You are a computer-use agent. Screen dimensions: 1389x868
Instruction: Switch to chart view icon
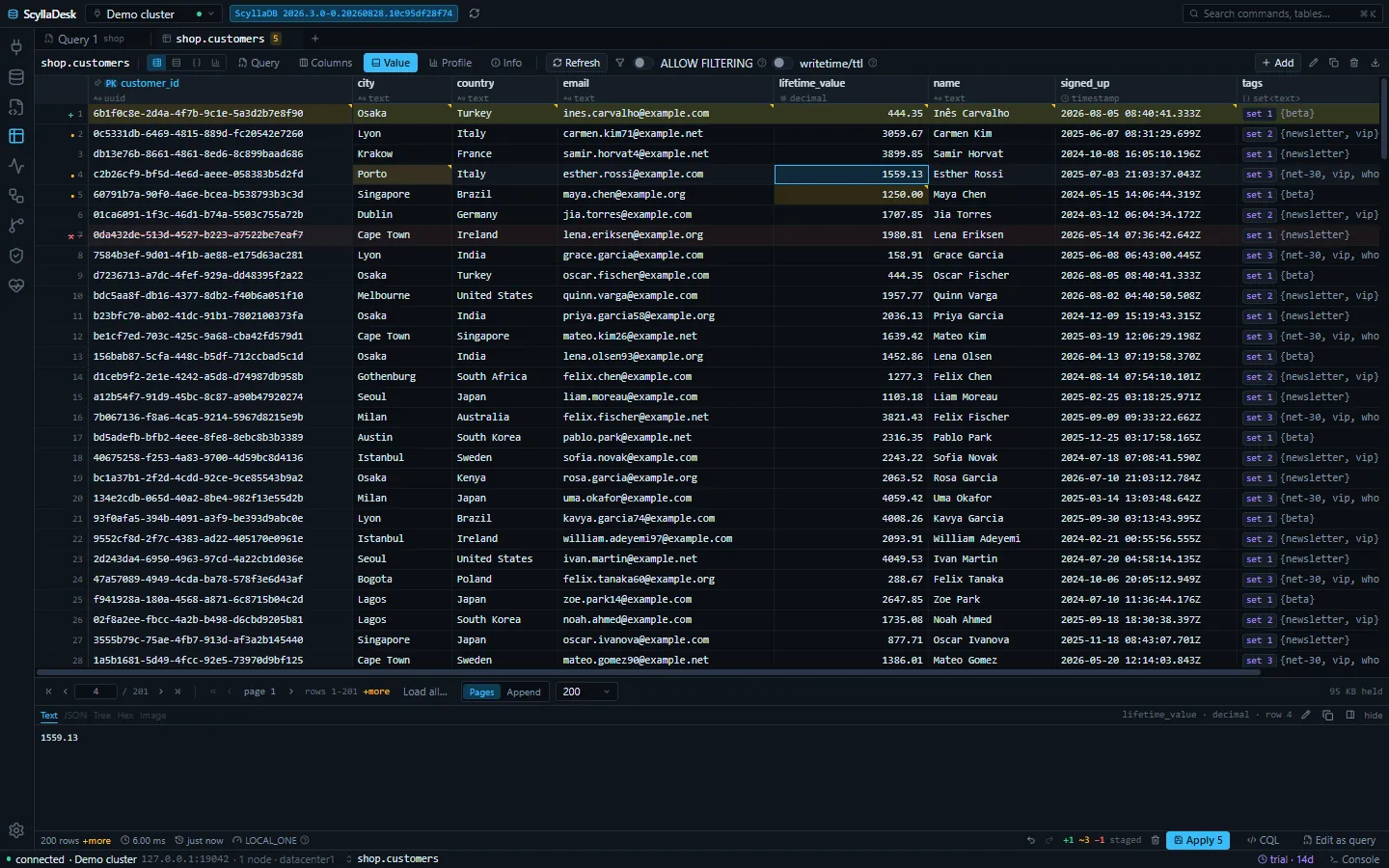point(215,63)
